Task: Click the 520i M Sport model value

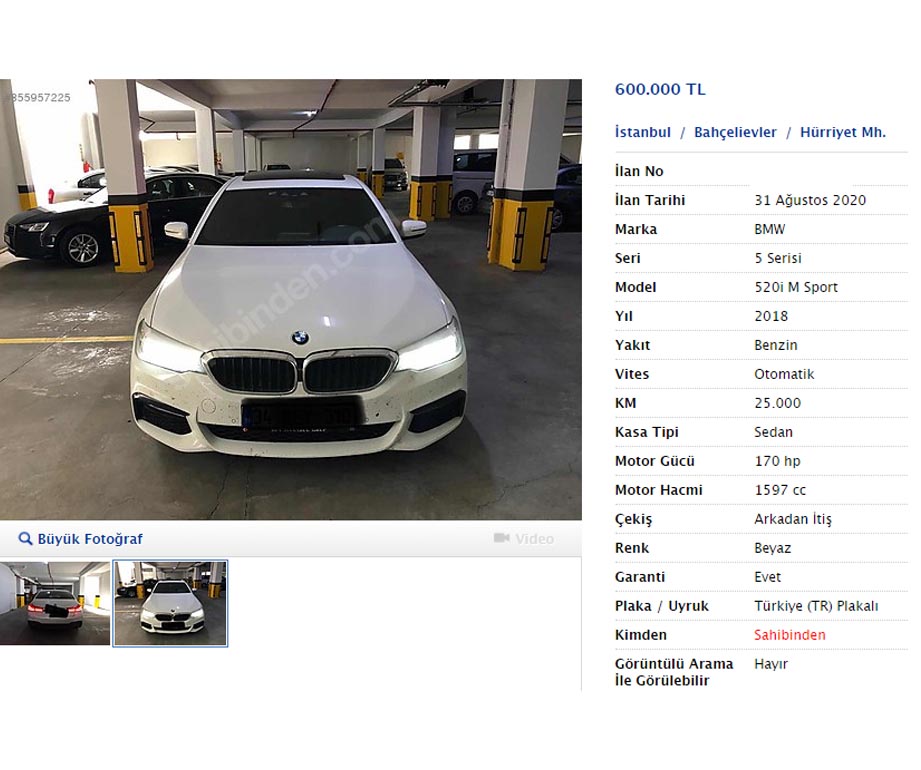Action: [796, 287]
